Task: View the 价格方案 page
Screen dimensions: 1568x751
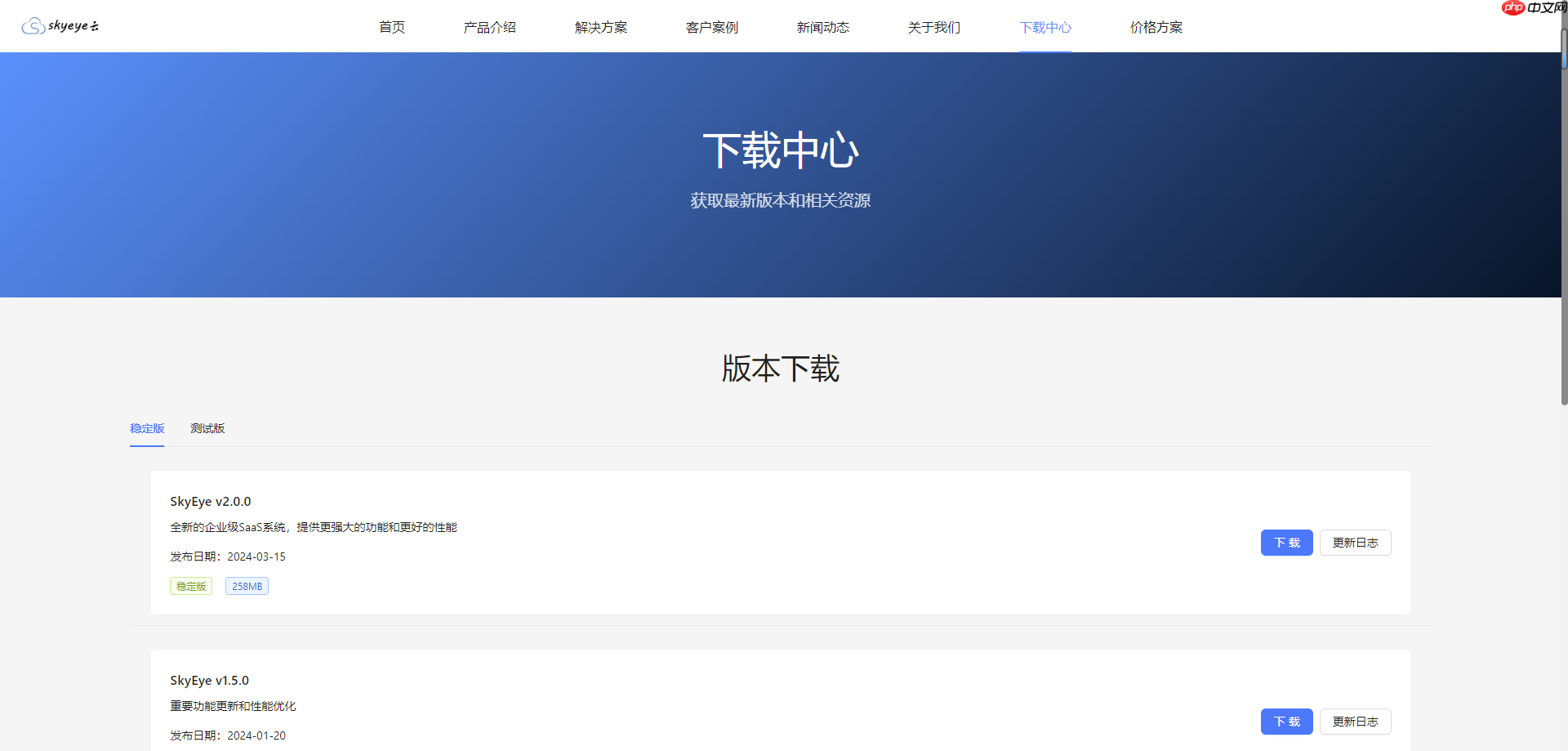Action: (1156, 27)
